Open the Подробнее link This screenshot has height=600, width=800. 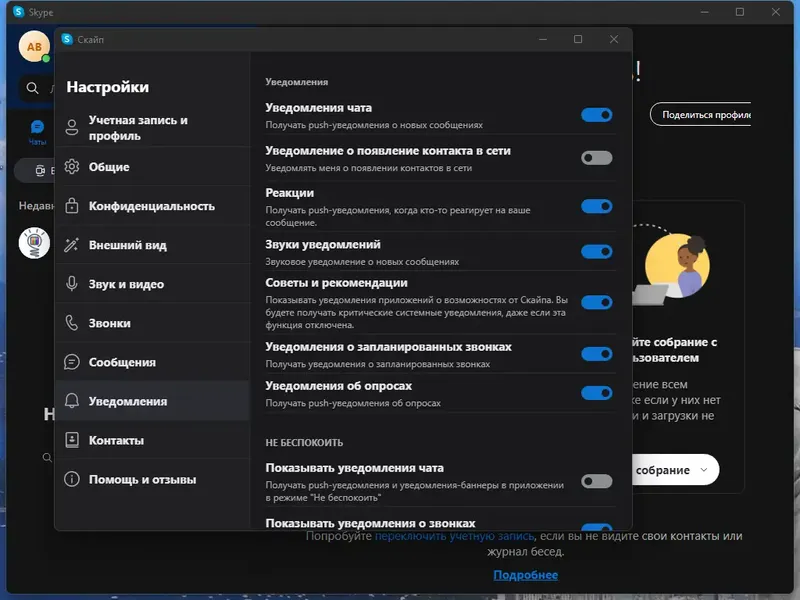click(525, 574)
